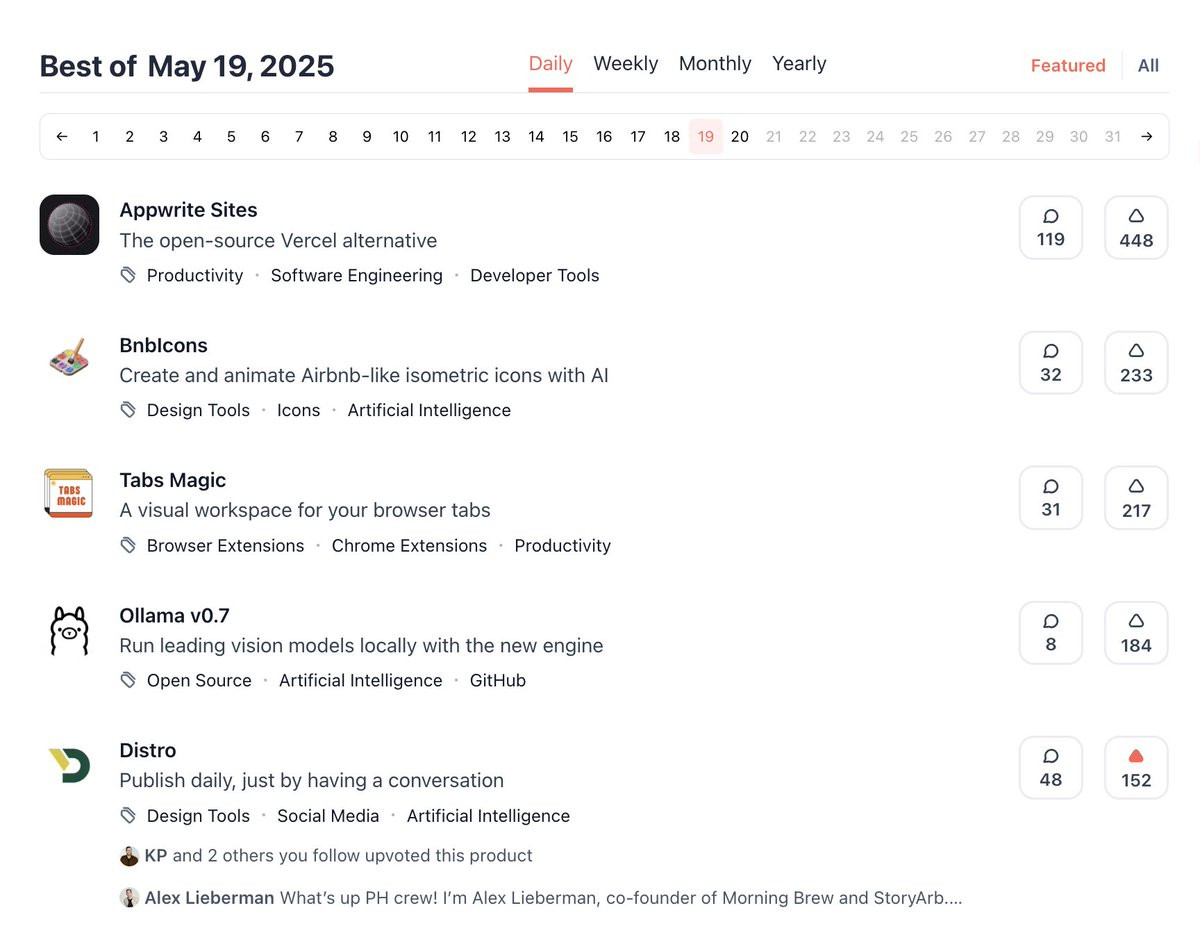The width and height of the screenshot is (1200, 949).
Task: Show All products instead of Featured
Action: [1148, 66]
